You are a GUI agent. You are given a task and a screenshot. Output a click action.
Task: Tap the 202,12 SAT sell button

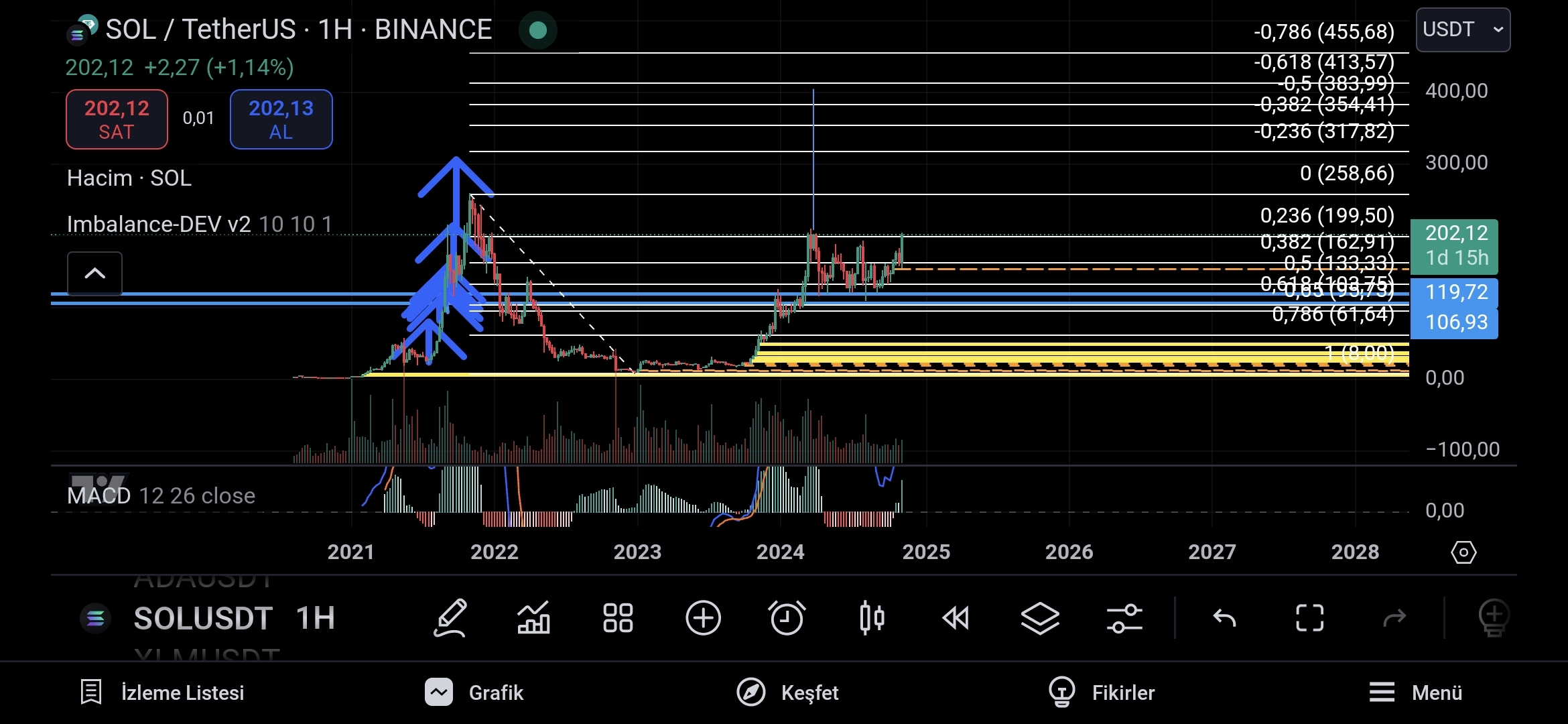click(117, 119)
